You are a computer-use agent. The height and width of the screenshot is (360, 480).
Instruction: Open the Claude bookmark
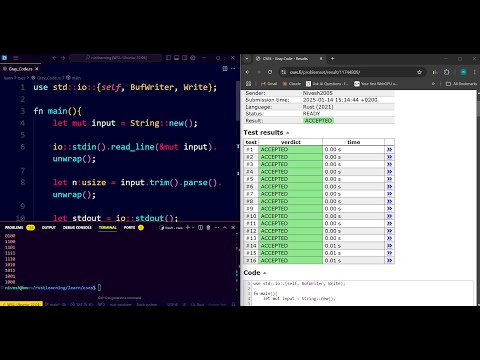(x=292, y=84)
